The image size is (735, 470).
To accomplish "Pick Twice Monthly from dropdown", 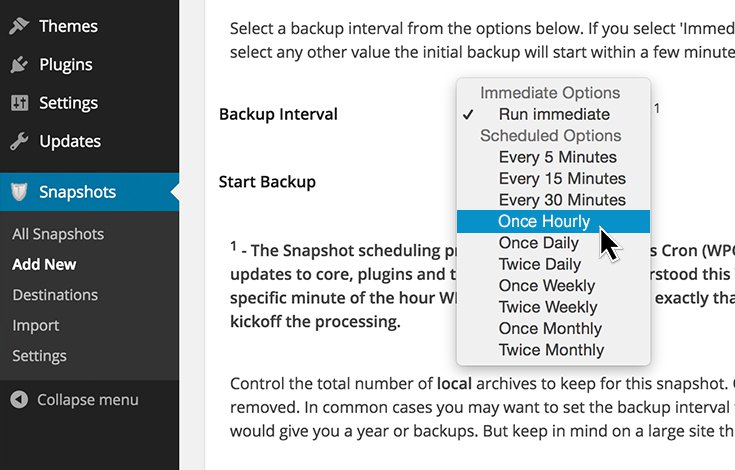I will [551, 350].
